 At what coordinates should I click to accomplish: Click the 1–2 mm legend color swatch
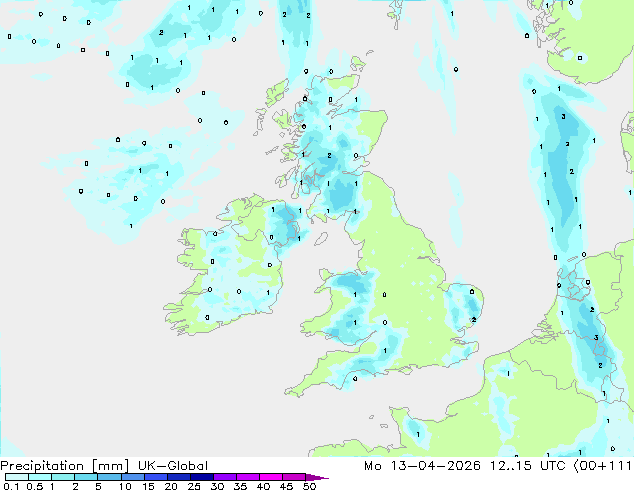[63, 477]
